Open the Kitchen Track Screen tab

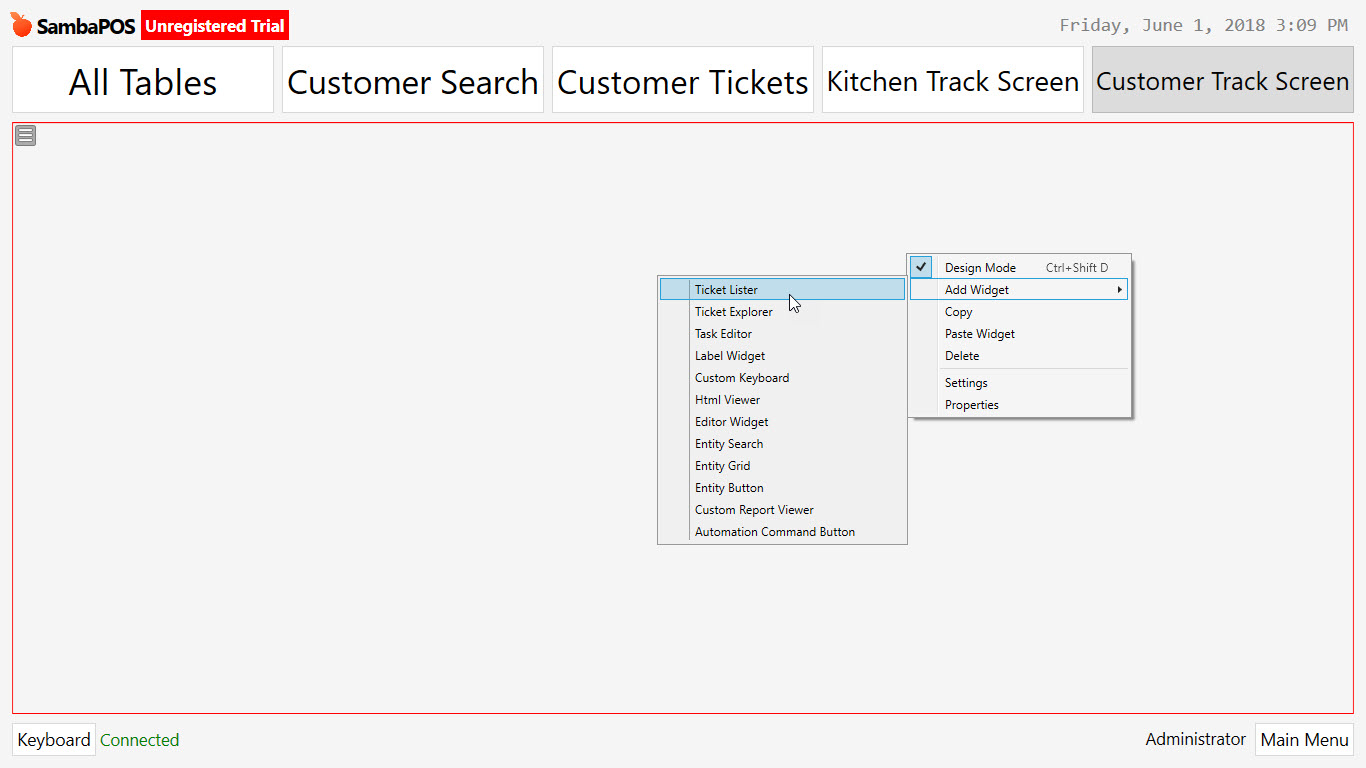tap(951, 79)
